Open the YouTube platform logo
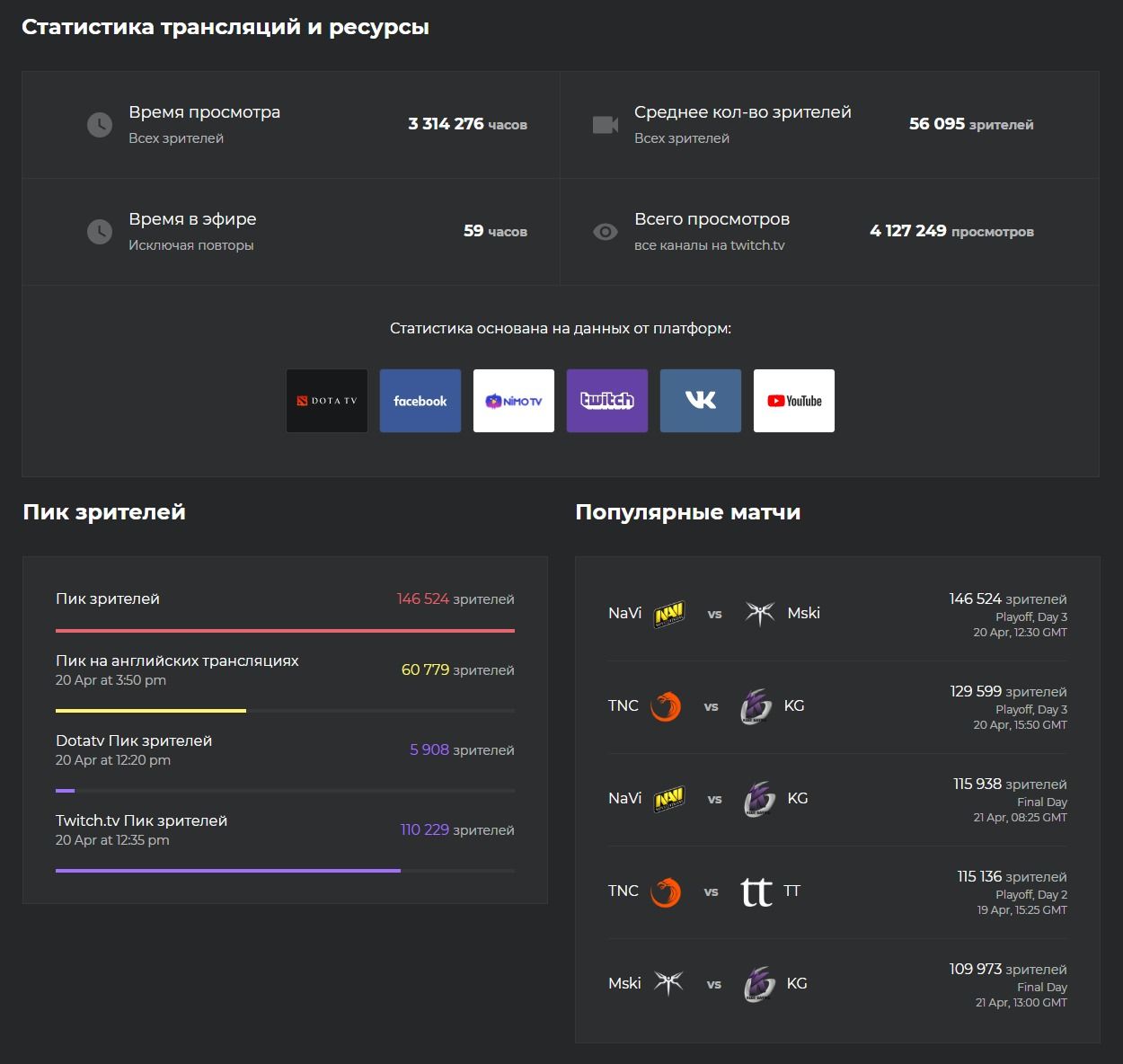Viewport: 1123px width, 1064px height. (x=794, y=401)
